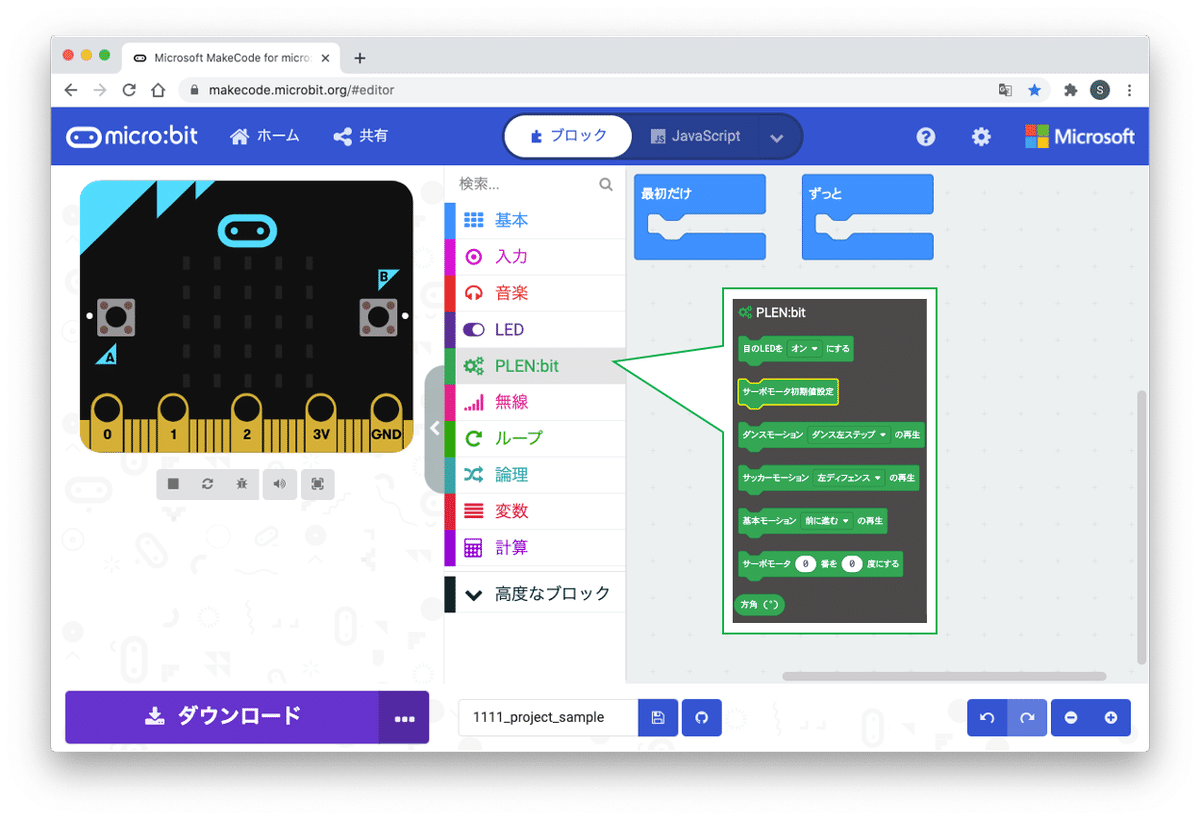Screen dimensions: 1200x819
Task: Open the help question mark menu
Action: tap(926, 137)
